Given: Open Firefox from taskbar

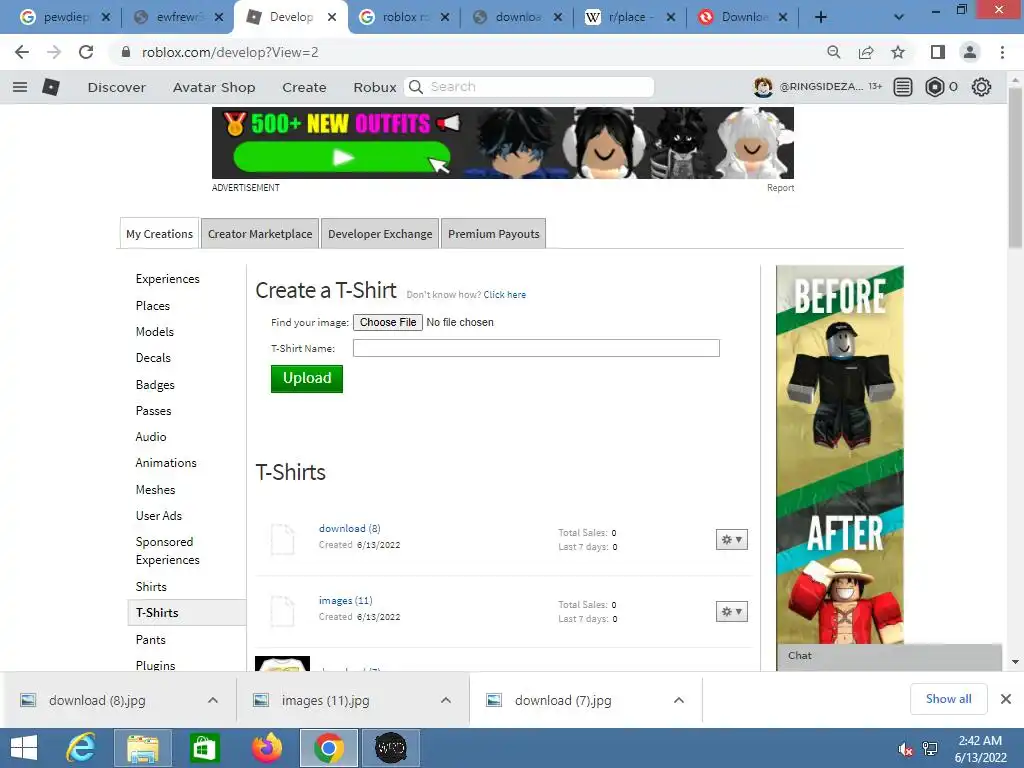Looking at the screenshot, I should click(x=266, y=748).
